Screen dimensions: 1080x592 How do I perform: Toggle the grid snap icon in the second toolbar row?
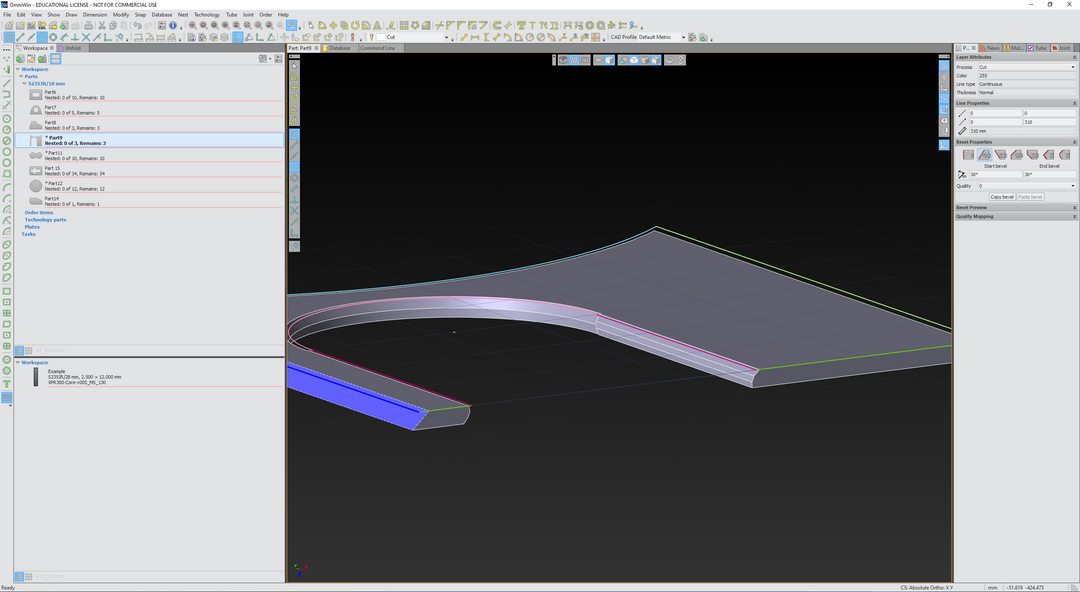tap(9, 37)
